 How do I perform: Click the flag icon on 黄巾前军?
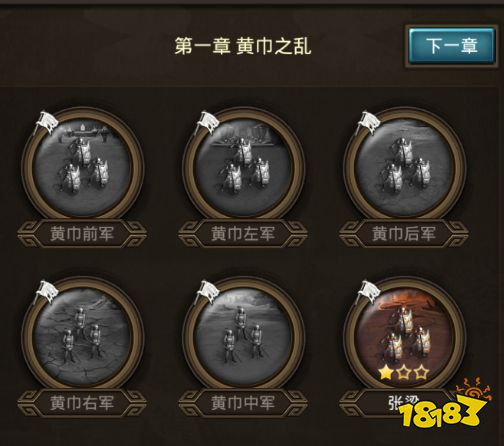point(46,122)
